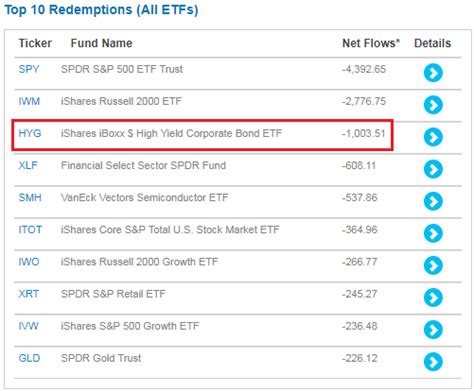
Task: Open details arrow for IWO row
Action: (433, 265)
